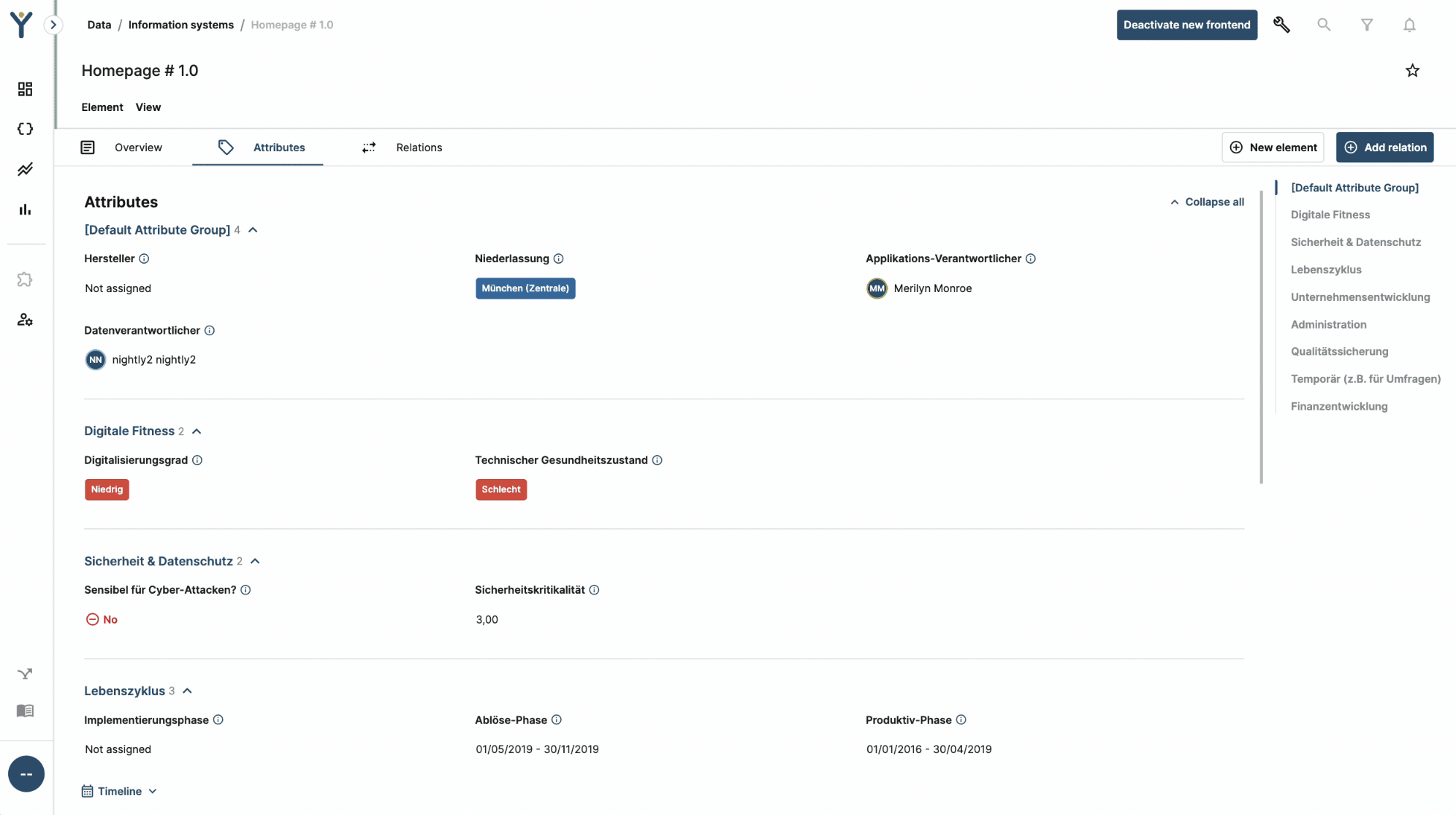Open search with the magnifier icon
The image size is (1456, 815).
1324,25
